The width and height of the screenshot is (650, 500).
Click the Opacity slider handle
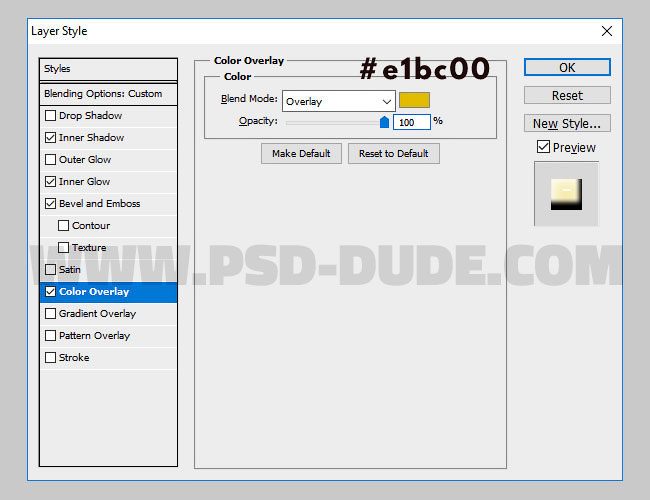pos(384,122)
